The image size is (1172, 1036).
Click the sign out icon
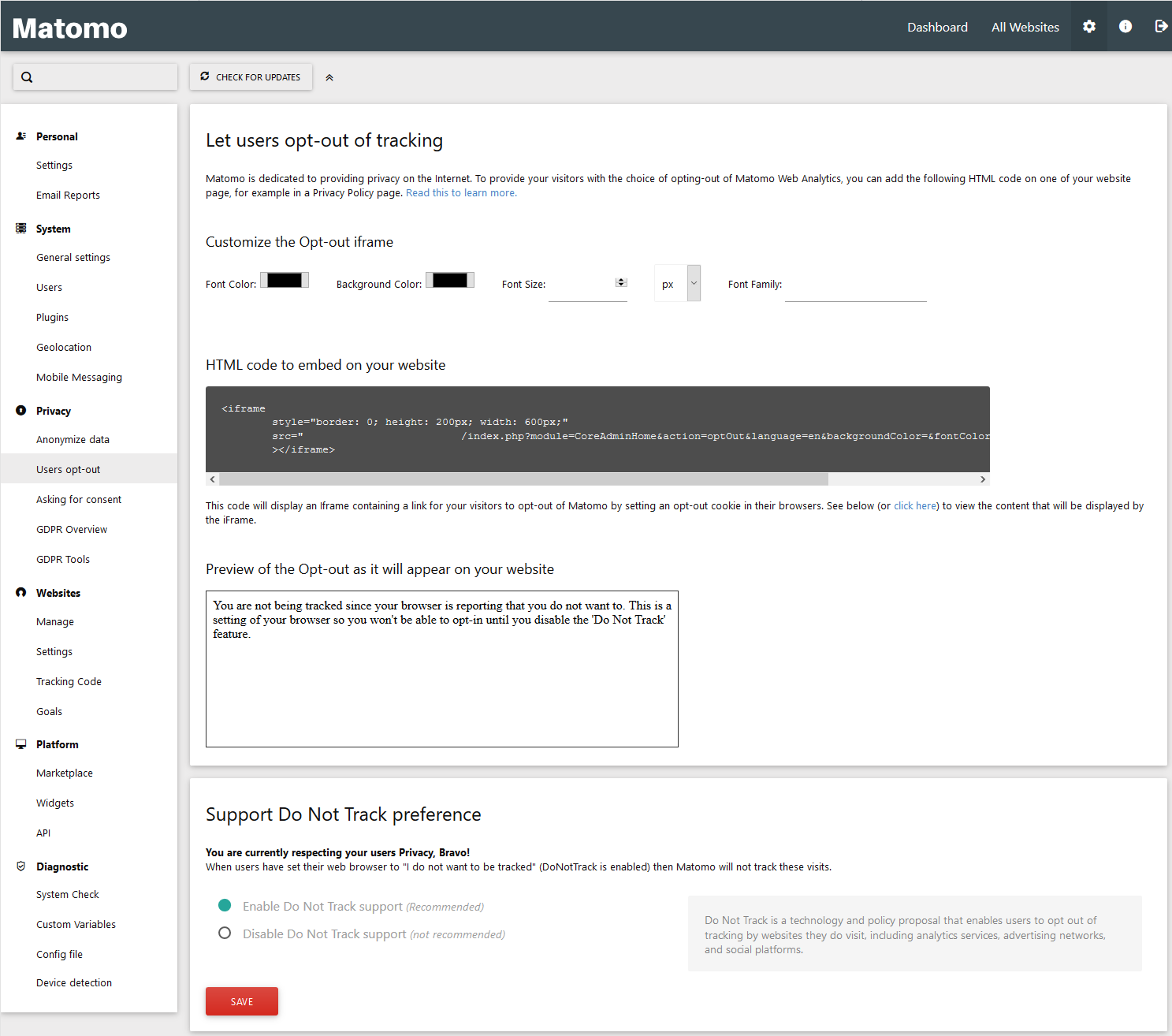tap(1160, 27)
